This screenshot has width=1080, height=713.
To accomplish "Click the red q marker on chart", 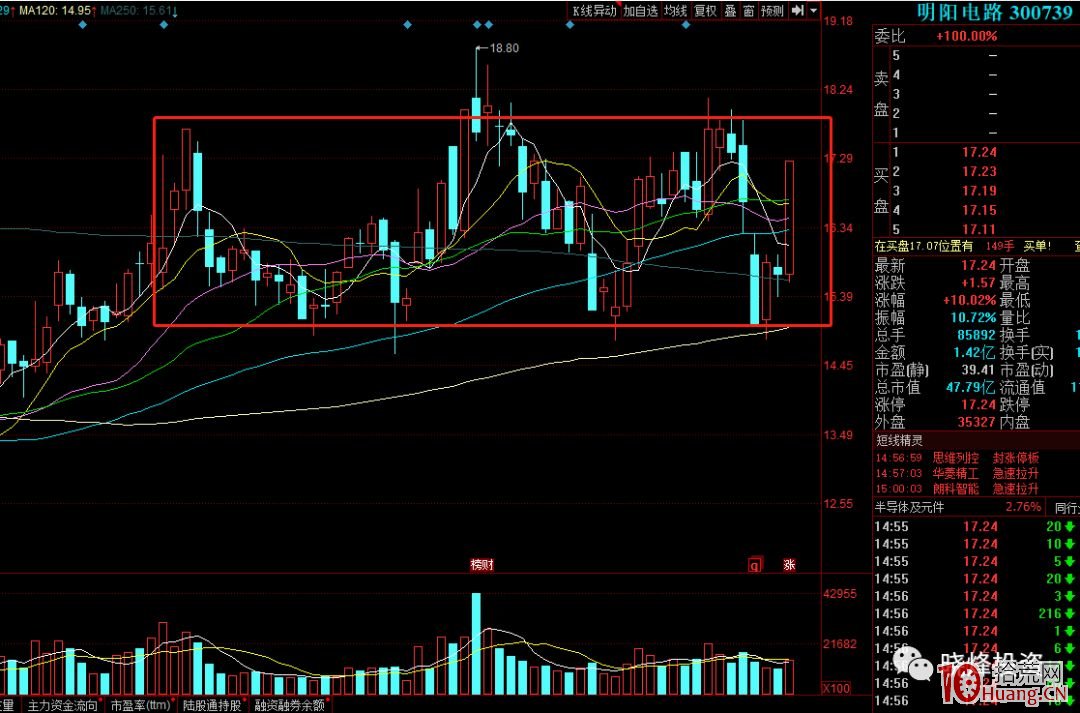I will (x=756, y=565).
